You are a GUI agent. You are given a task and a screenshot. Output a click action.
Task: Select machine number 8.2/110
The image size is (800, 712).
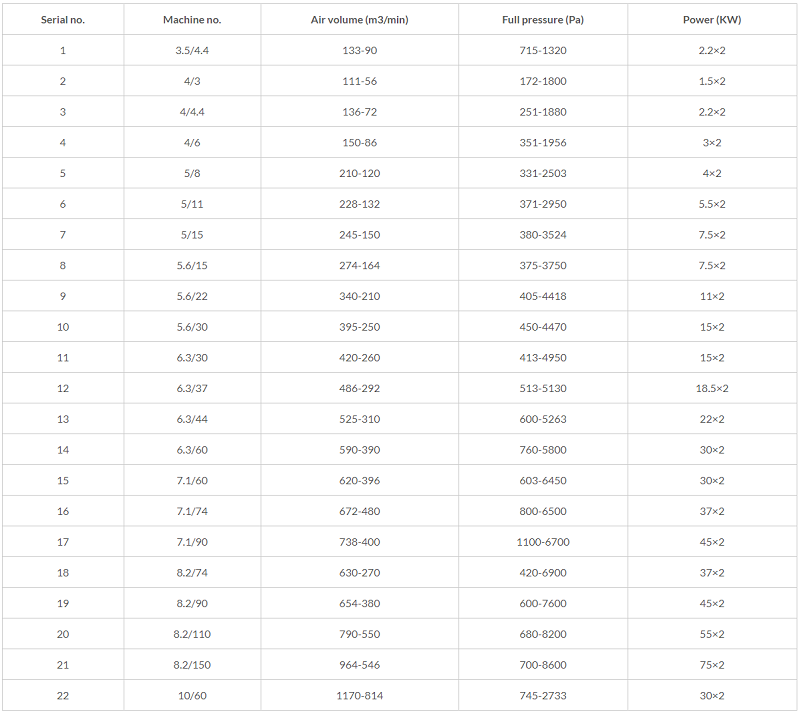tap(192, 634)
